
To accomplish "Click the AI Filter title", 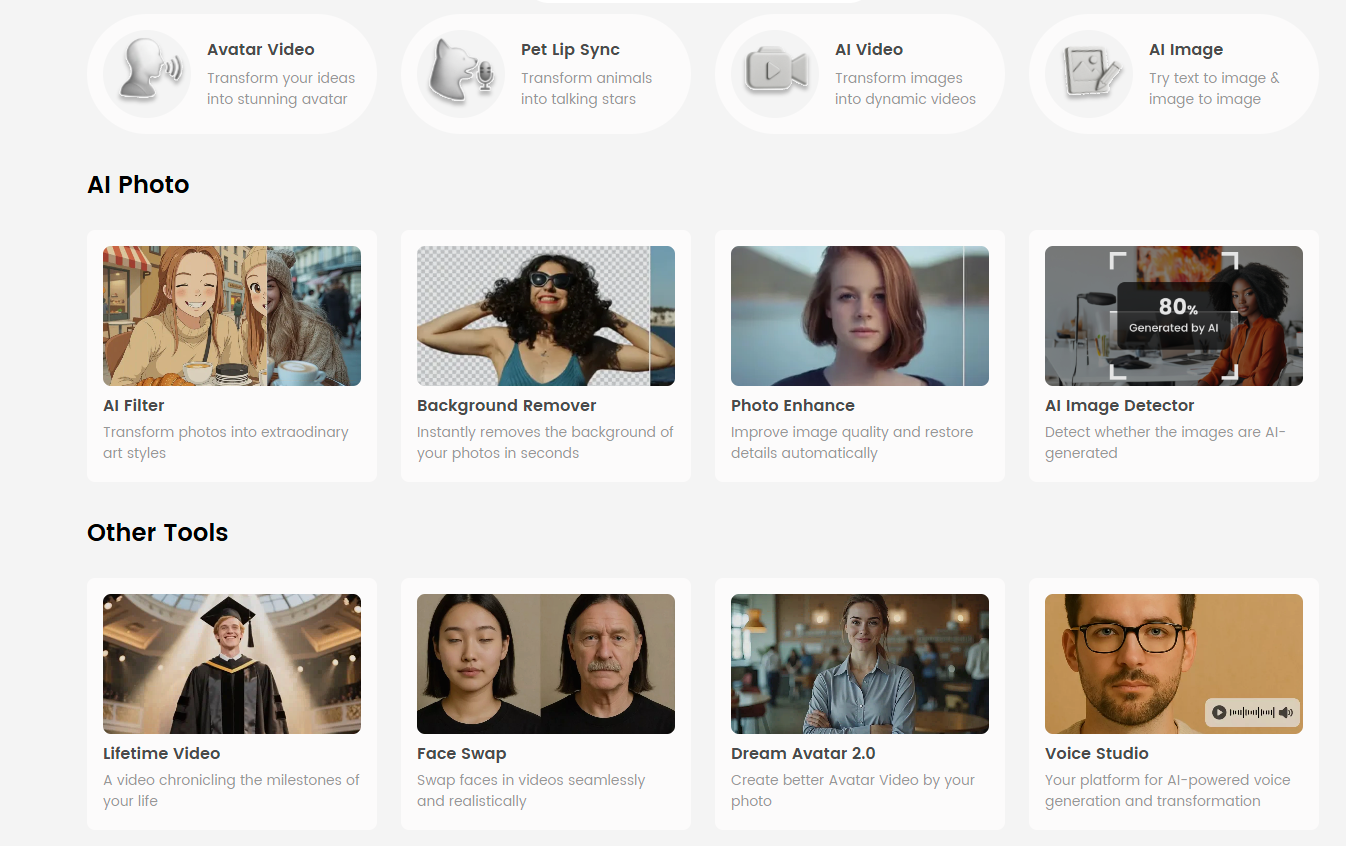I will (134, 406).
